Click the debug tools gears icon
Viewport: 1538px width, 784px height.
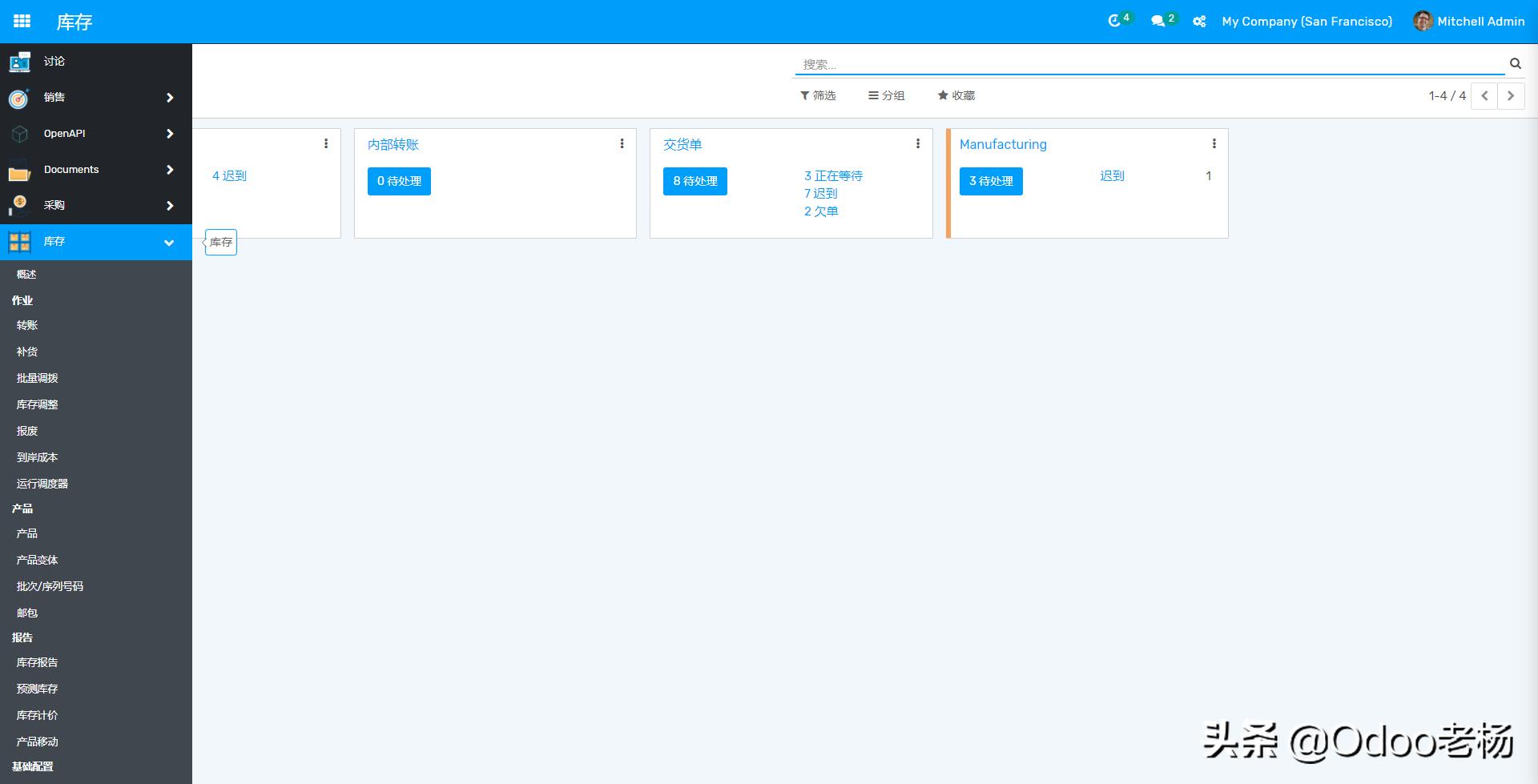tap(1199, 22)
